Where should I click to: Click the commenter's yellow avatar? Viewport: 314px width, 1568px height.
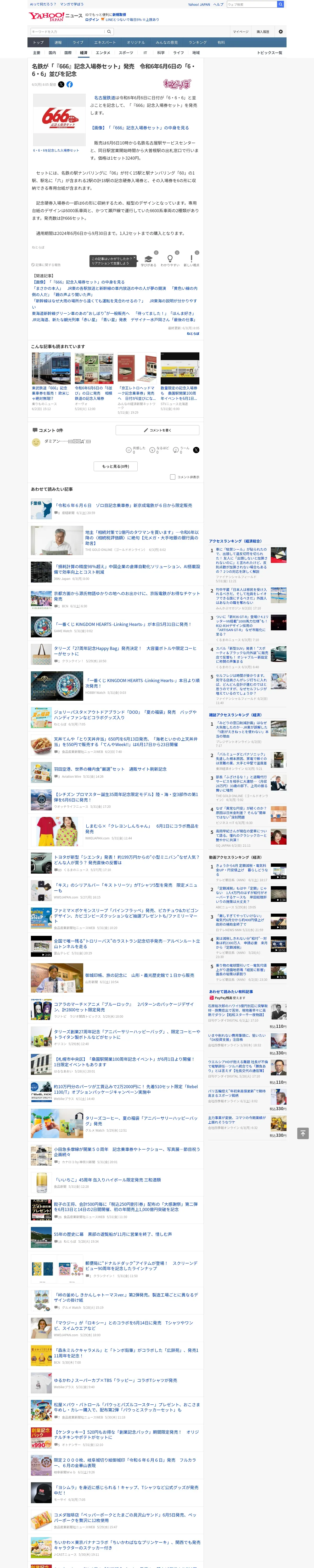(36, 442)
